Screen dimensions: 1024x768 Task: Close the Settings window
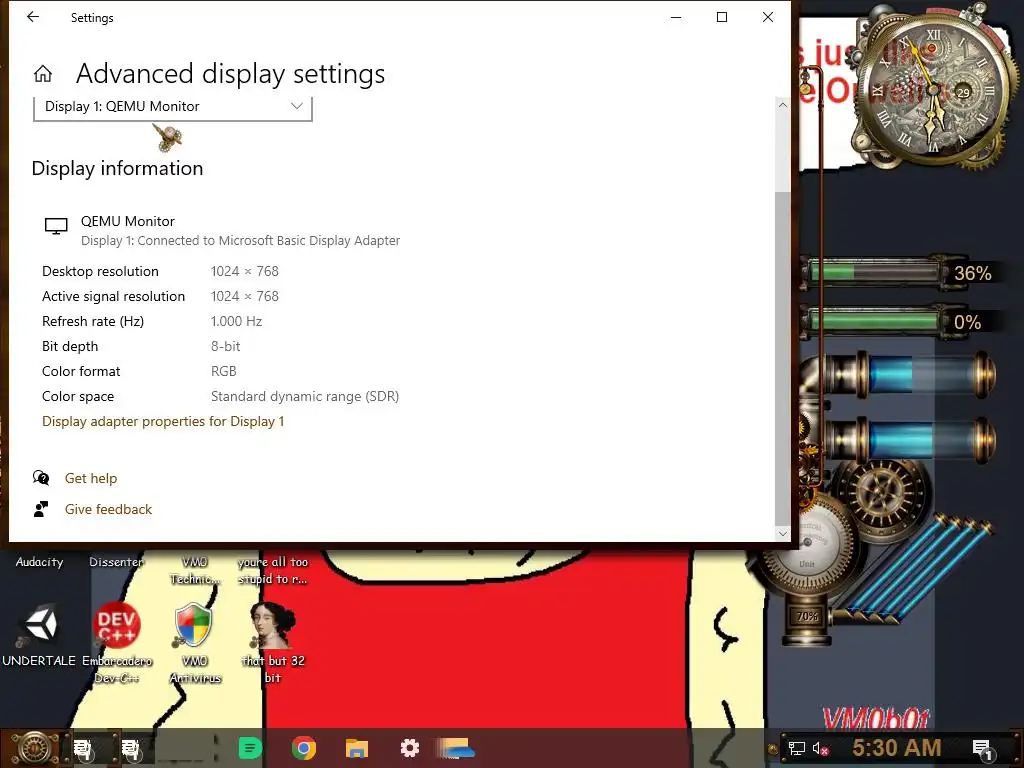tap(768, 18)
